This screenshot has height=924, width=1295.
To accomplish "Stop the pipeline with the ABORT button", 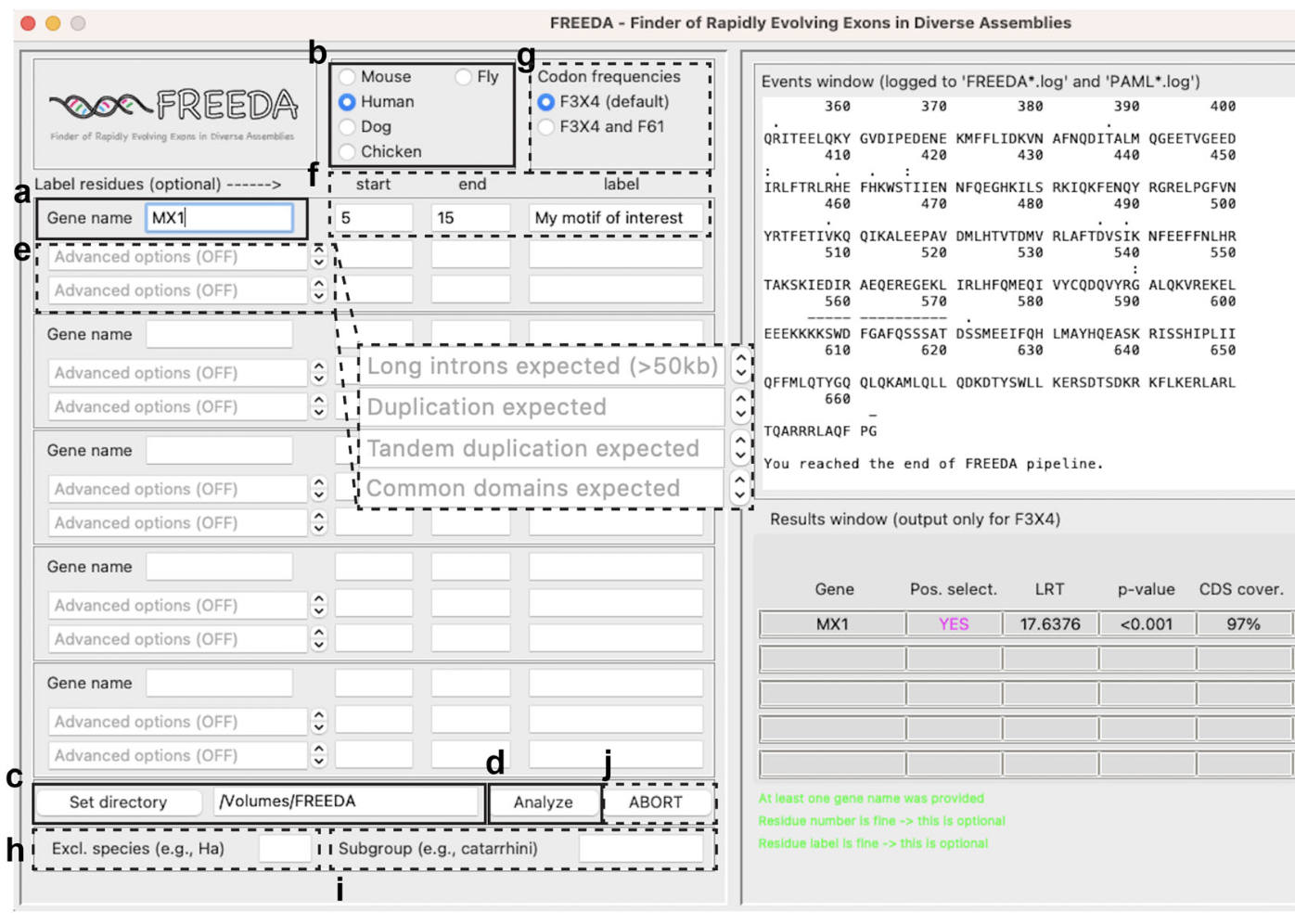I will pos(656,802).
